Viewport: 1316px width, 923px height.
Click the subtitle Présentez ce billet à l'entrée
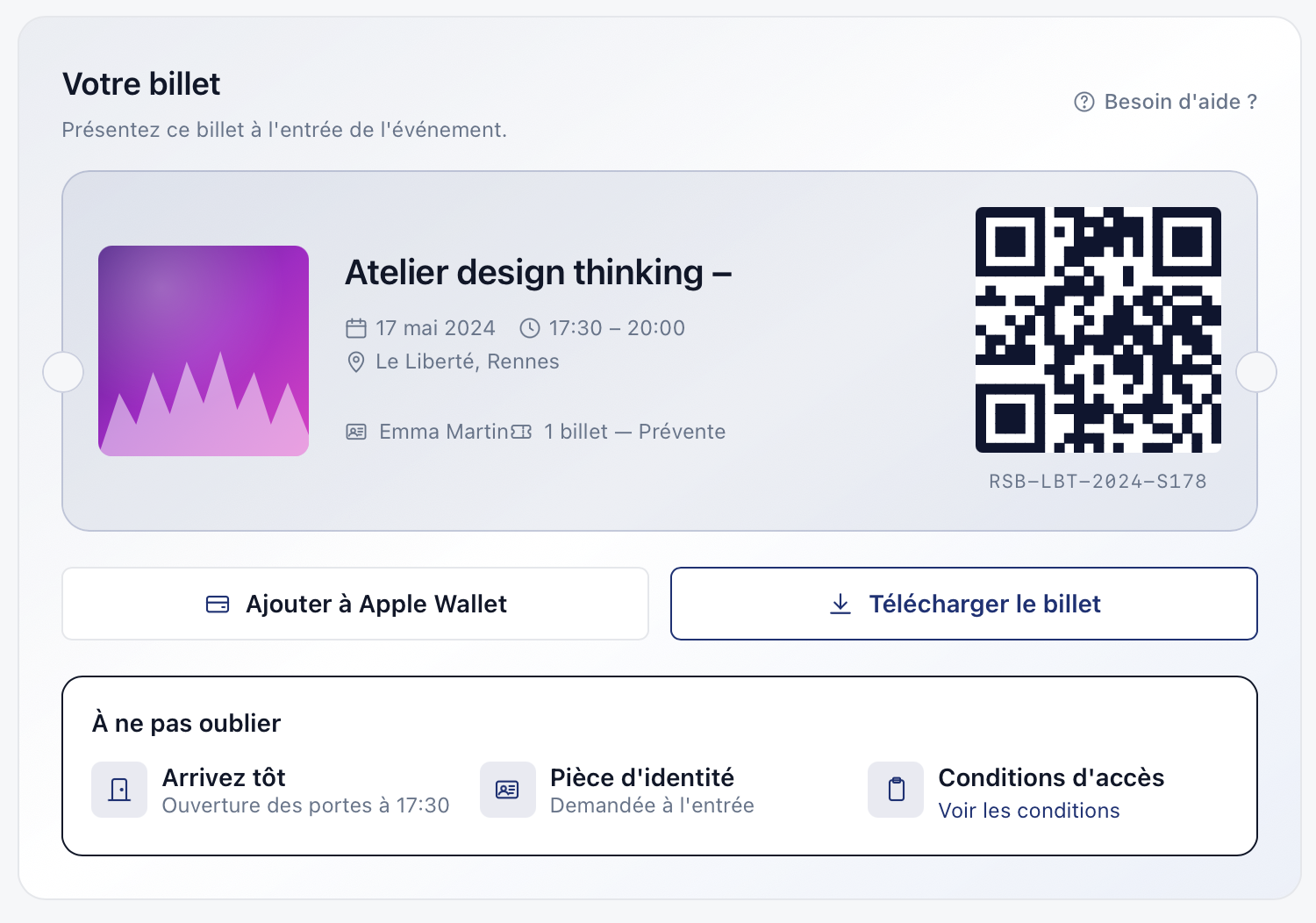[284, 130]
